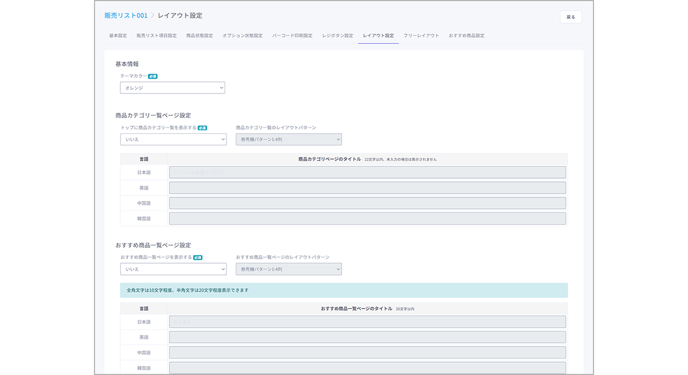
Task: Open the 基本設定 tab
Action: (118, 36)
